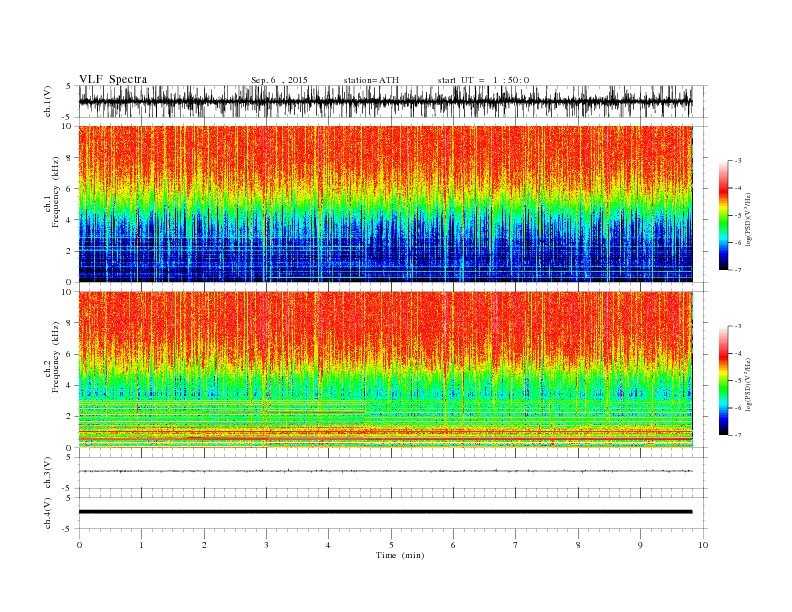This screenshot has height=612, width=792.
Task: Select the "start UT = 1:50:0" text
Action: click(483, 80)
